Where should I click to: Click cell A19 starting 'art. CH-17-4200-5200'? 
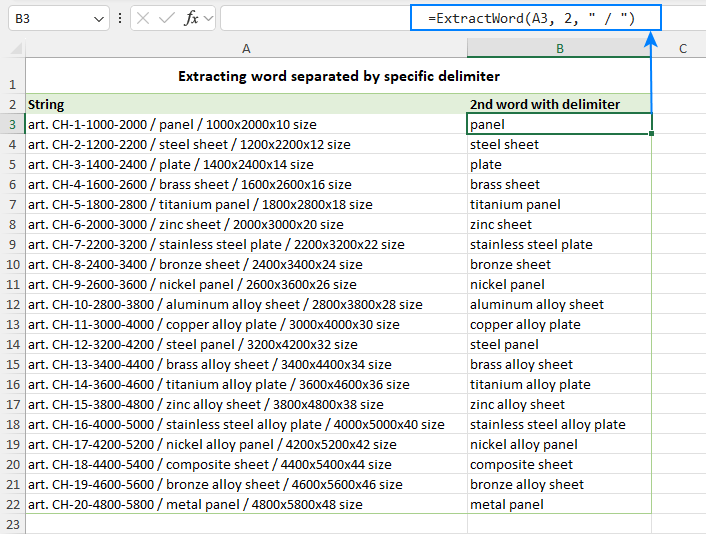(x=246, y=444)
